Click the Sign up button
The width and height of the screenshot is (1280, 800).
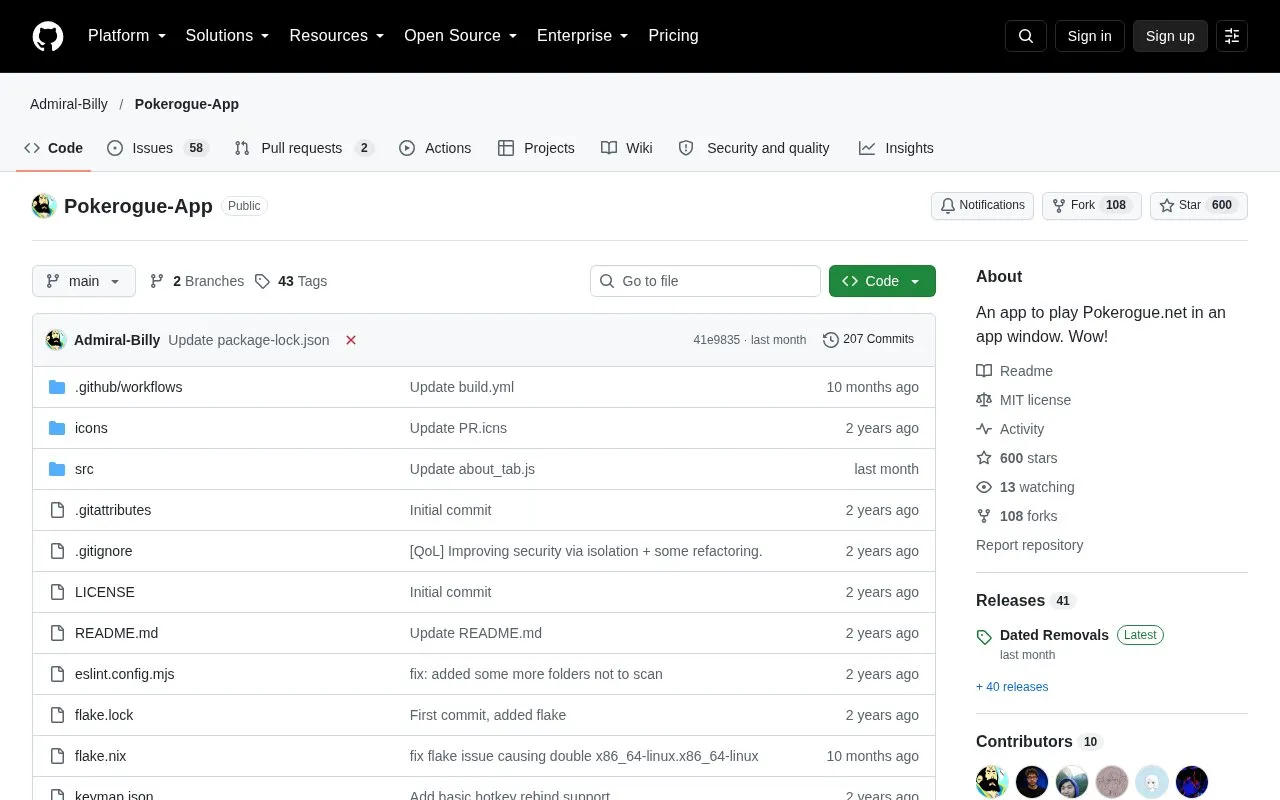[x=1170, y=36]
